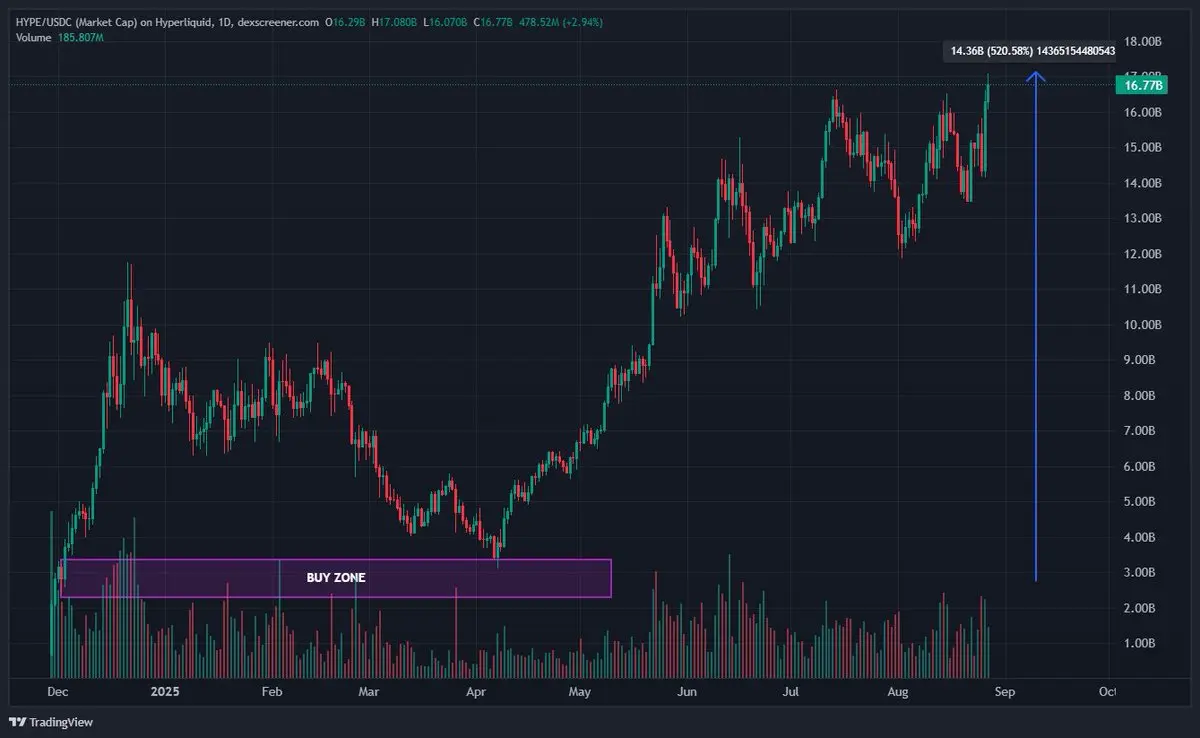
Task: Click the green 16.77B current price label
Action: click(x=1143, y=86)
